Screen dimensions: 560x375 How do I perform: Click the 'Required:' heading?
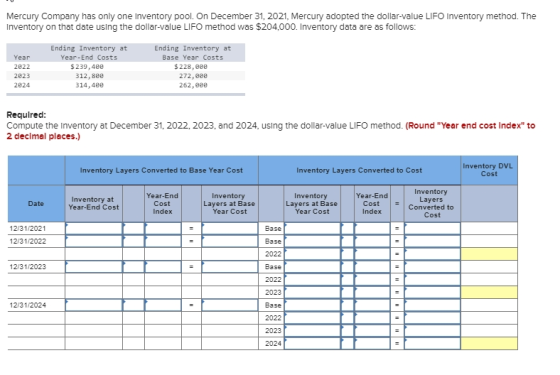tap(26, 115)
